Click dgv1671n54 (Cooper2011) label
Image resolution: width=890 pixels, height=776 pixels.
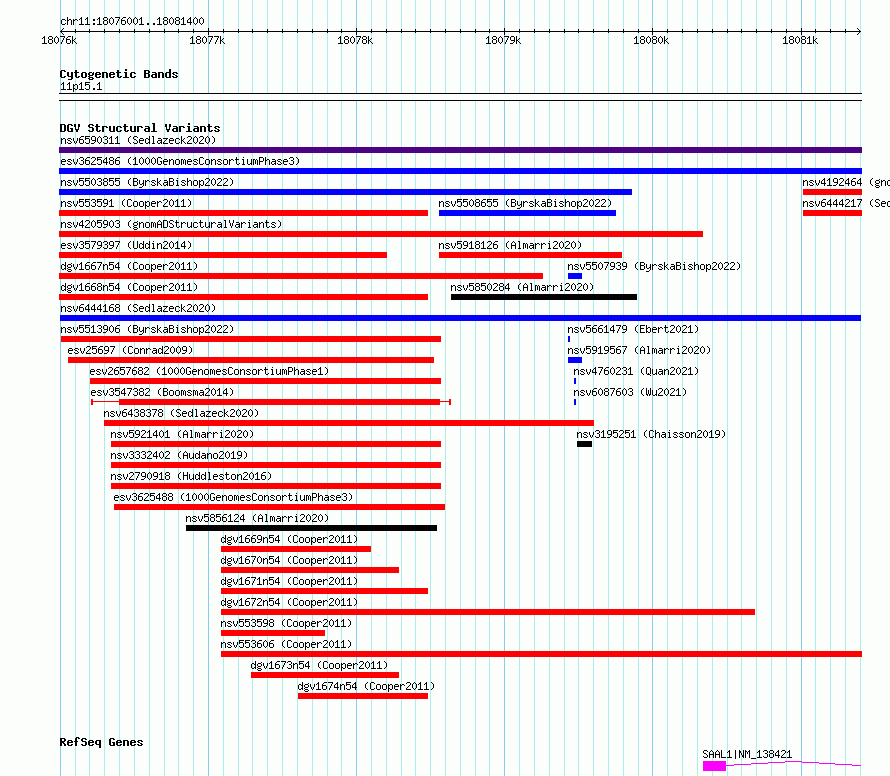tap(289, 581)
